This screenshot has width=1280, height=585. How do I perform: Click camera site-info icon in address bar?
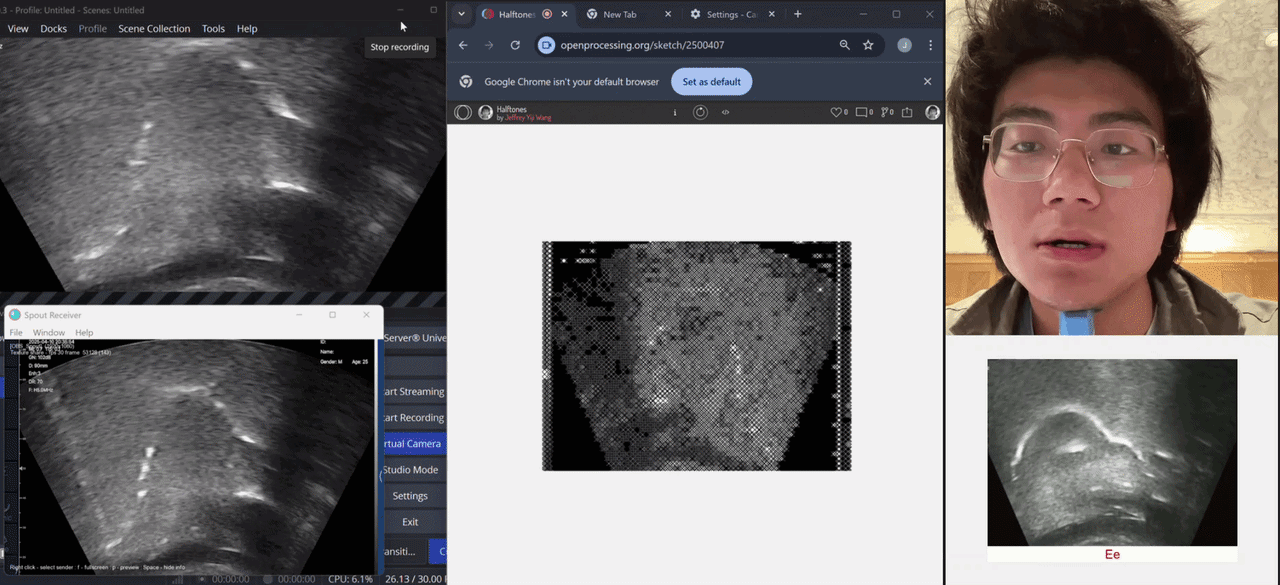point(546,45)
